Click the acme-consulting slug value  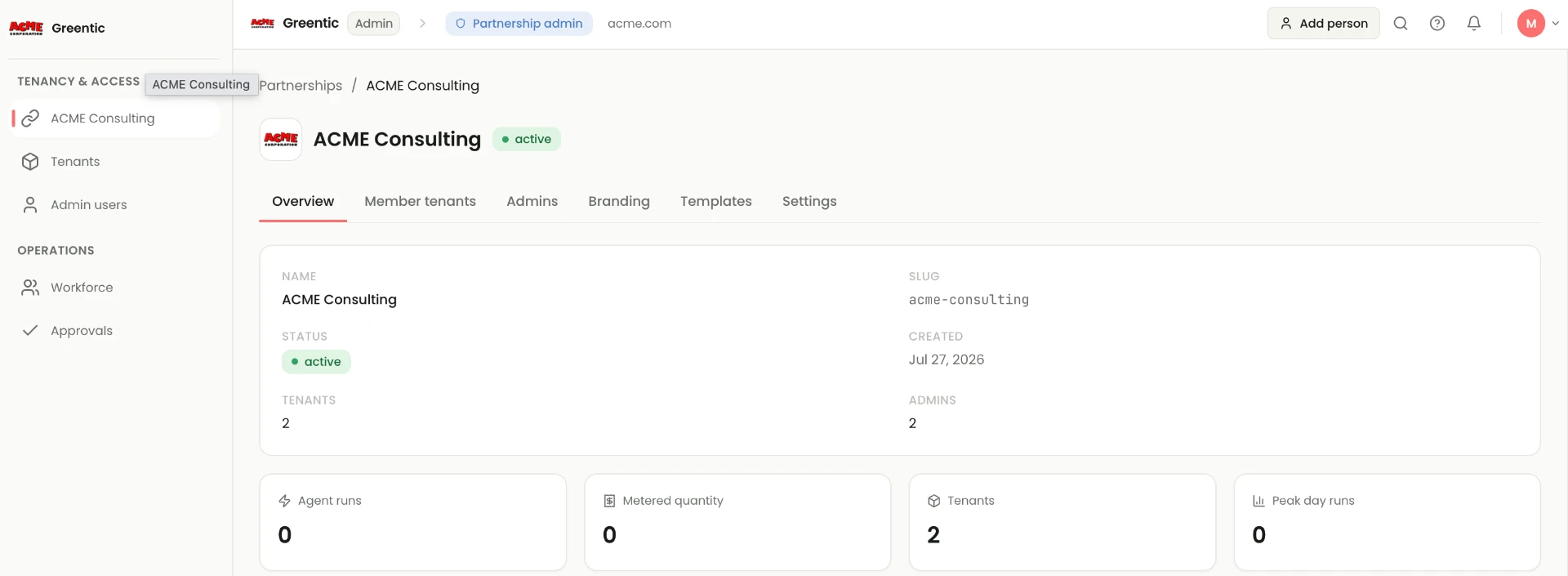click(x=969, y=300)
